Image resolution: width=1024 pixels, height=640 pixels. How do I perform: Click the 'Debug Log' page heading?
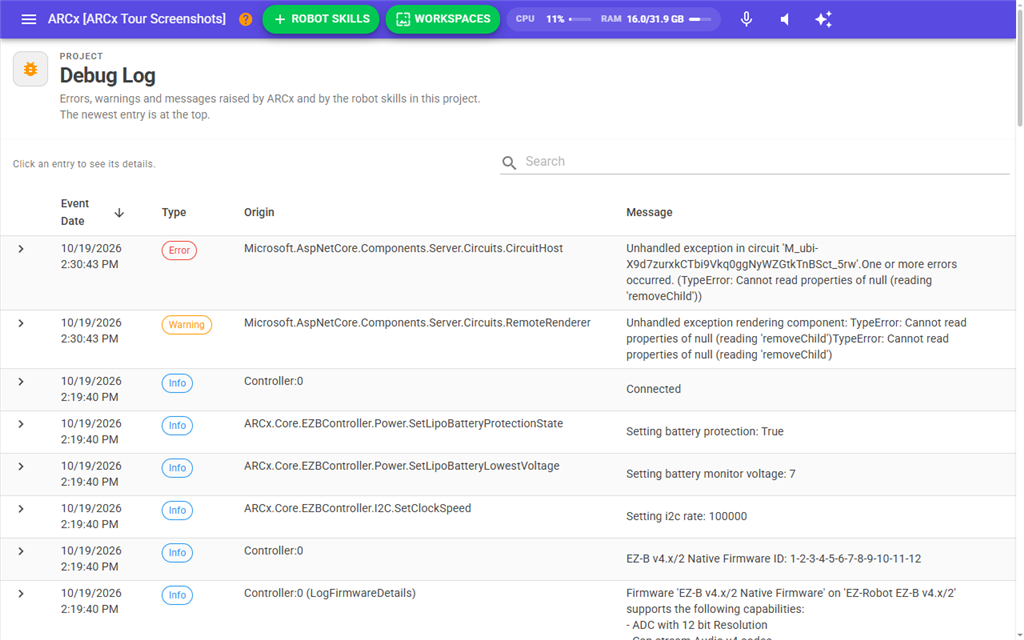click(107, 76)
